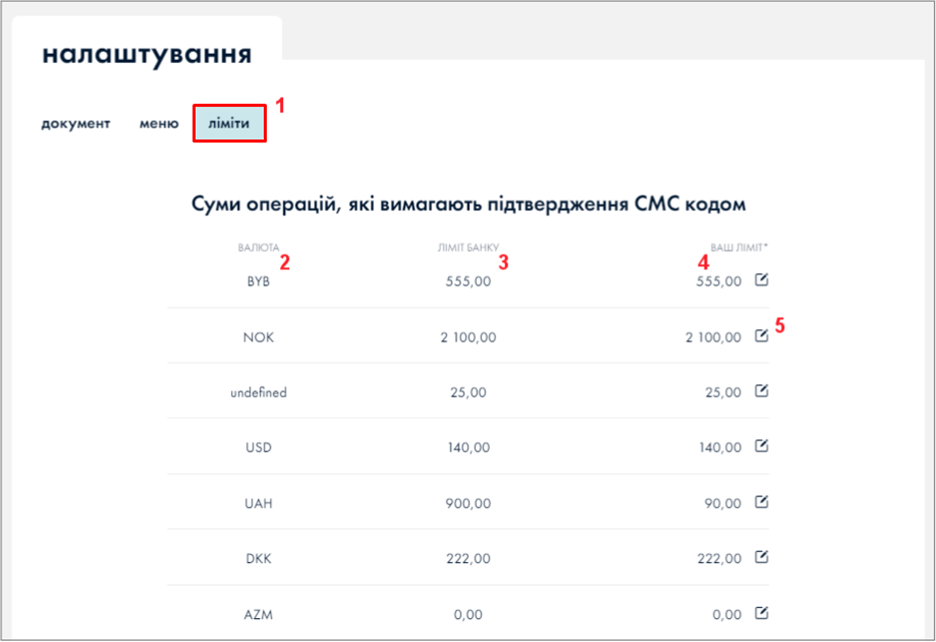Edit your limit for BYB currency

[761, 280]
